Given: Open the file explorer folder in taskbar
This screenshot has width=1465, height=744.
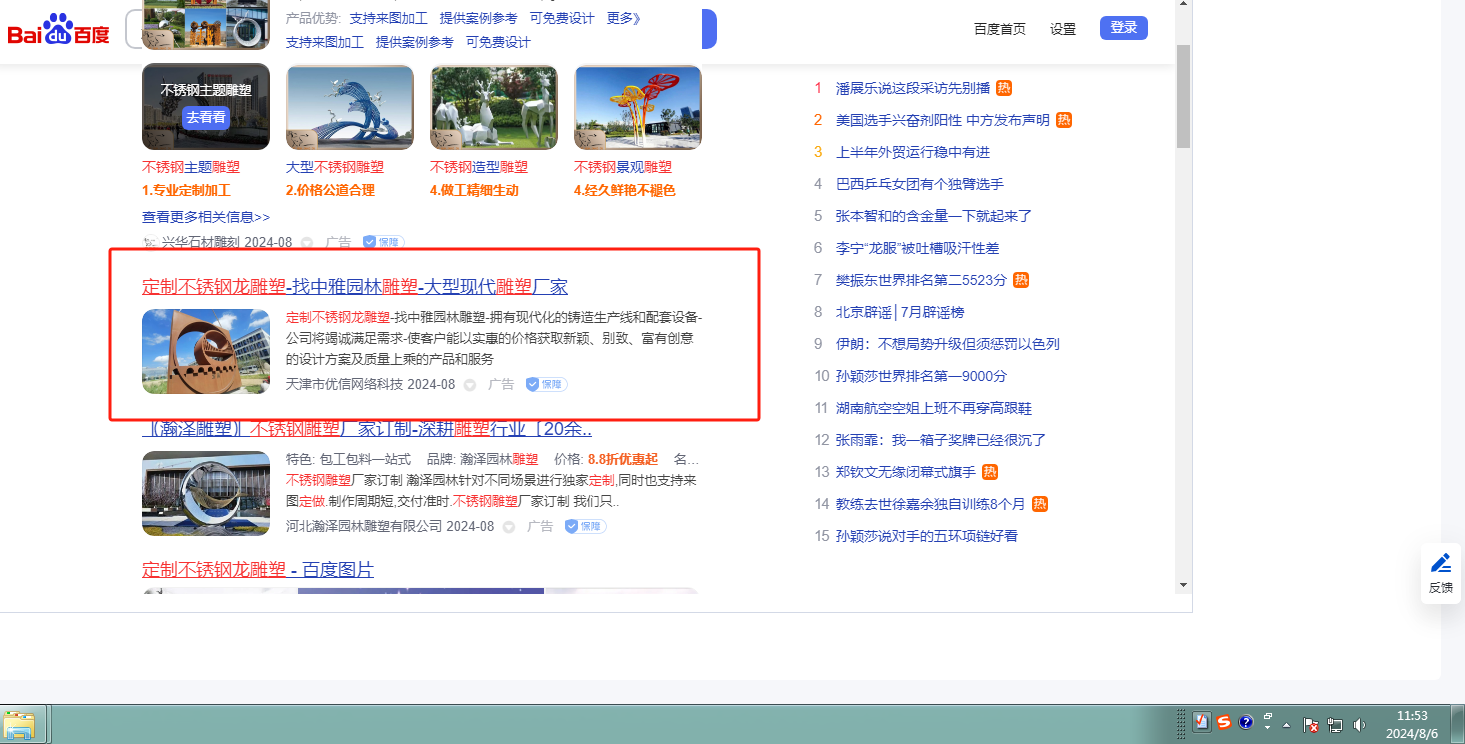Looking at the screenshot, I should (x=20, y=724).
